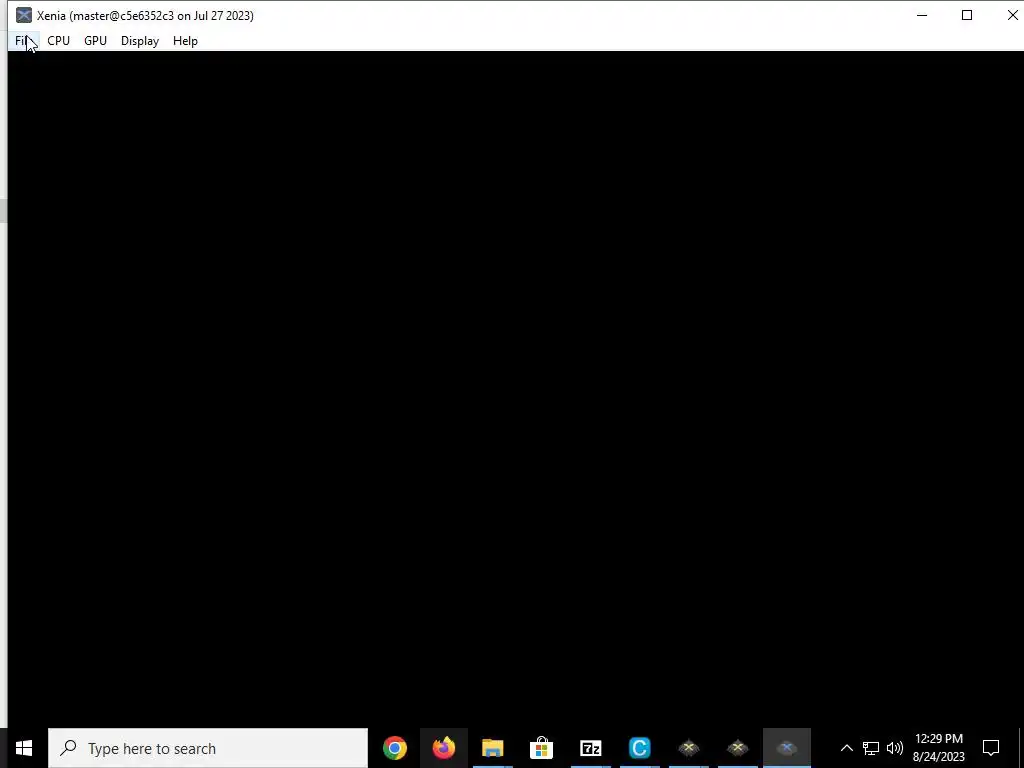Open the CPU menu
The height and width of the screenshot is (768, 1024).
click(58, 40)
